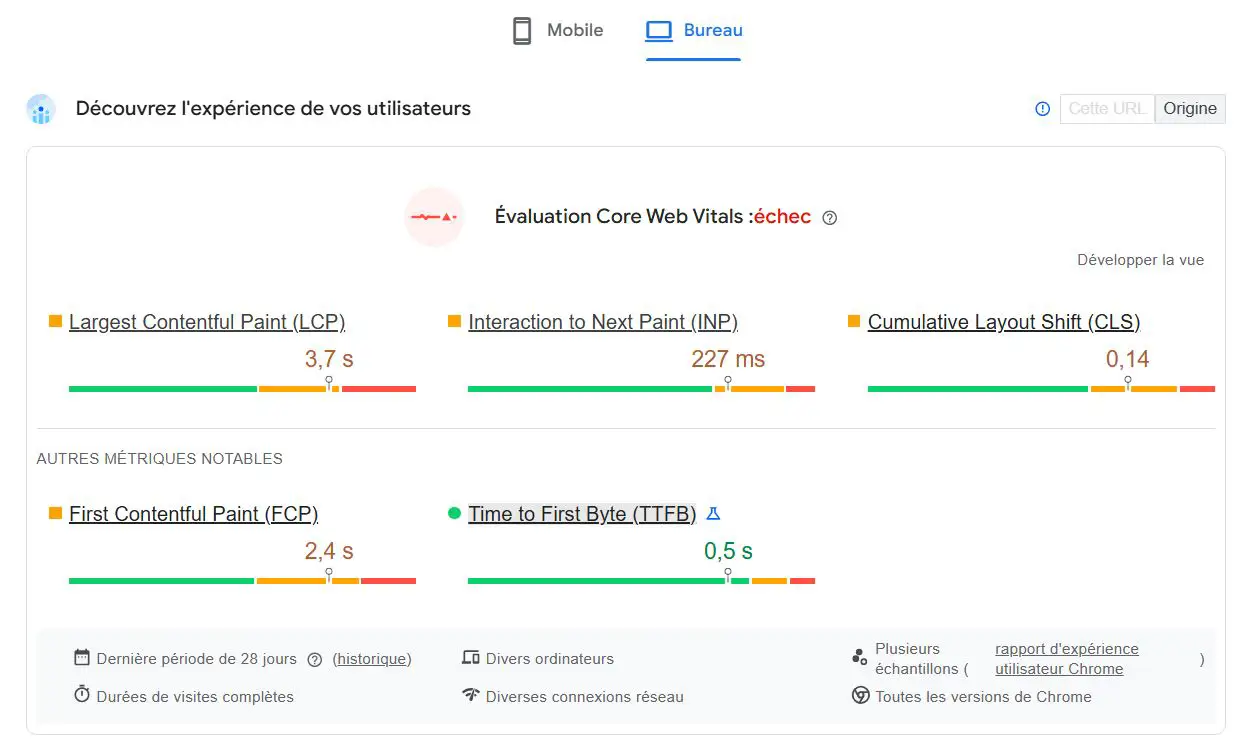Click the historique link
Screen dimensions: 1243x751
[x=372, y=659]
